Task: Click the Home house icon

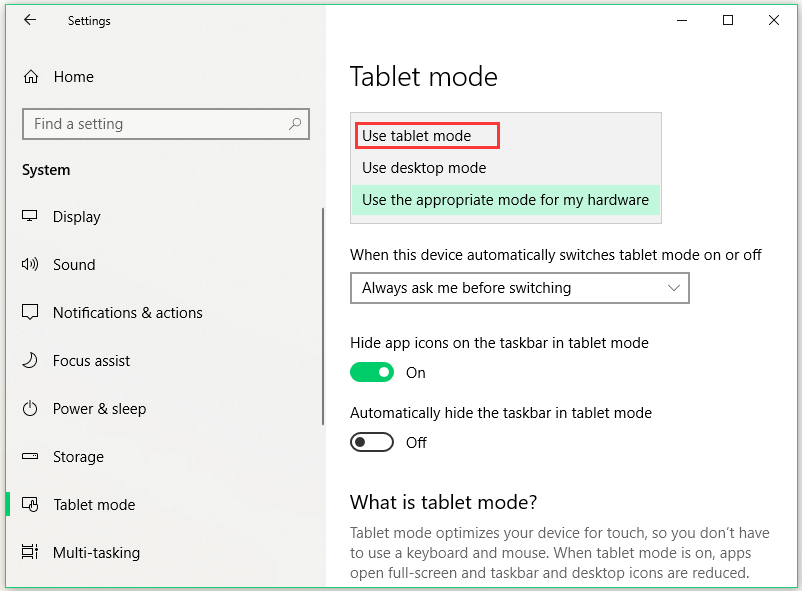Action: [32, 76]
